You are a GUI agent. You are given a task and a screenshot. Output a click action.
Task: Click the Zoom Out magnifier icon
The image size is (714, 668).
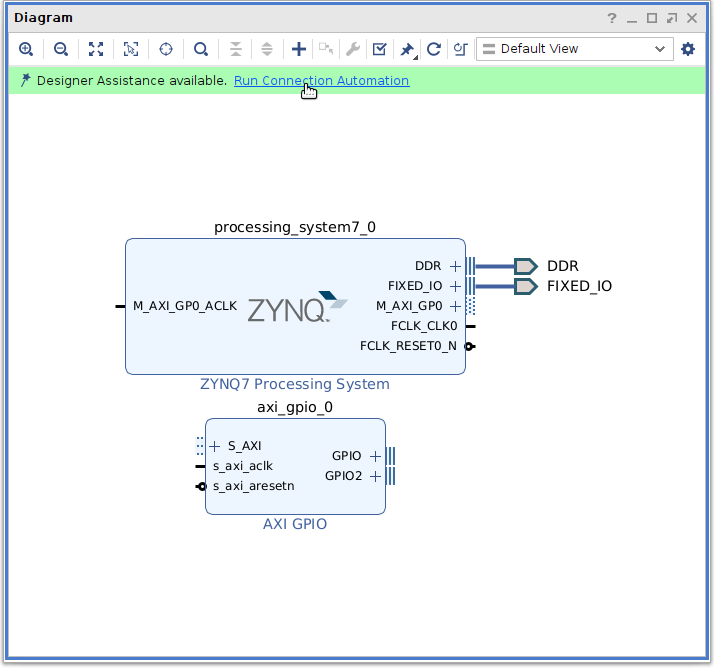(x=61, y=49)
